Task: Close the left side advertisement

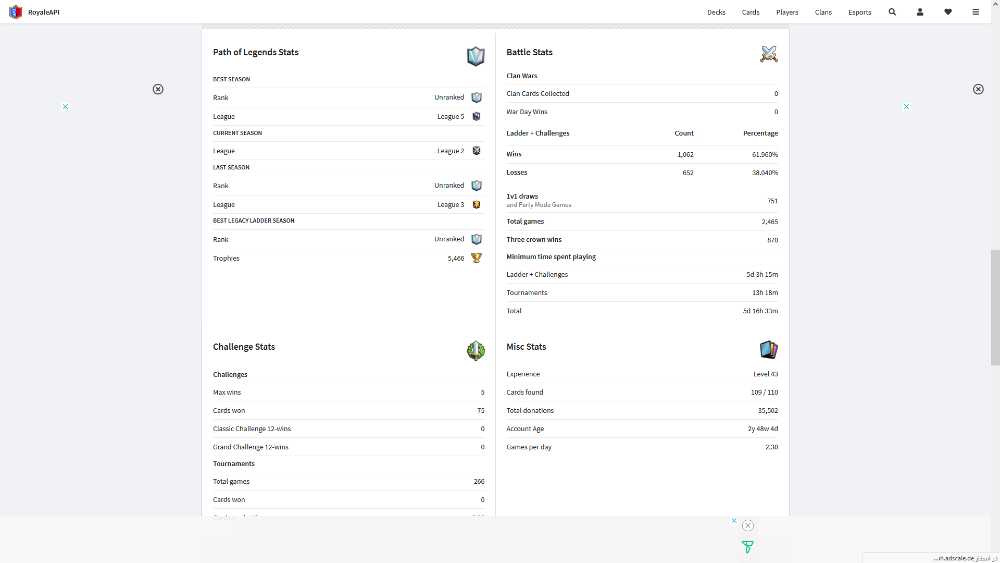Action: [158, 89]
